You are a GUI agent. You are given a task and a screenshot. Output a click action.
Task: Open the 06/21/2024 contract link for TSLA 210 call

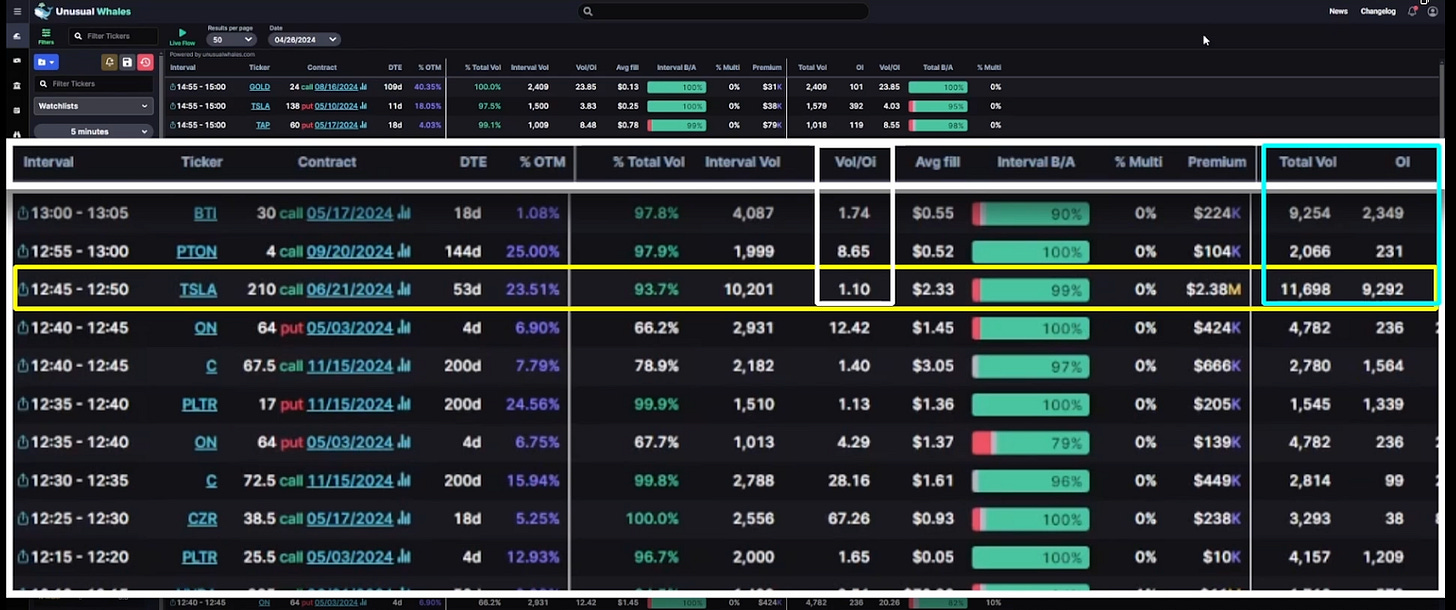click(350, 290)
